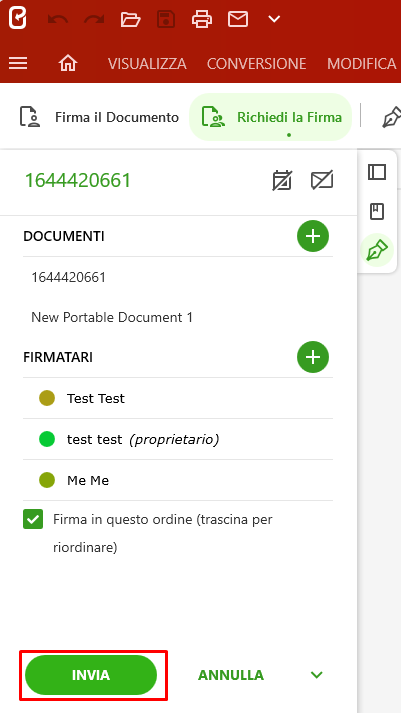Switch to the CONVERSIONE tab
Viewport: 401px width, 713px height.
(256, 64)
